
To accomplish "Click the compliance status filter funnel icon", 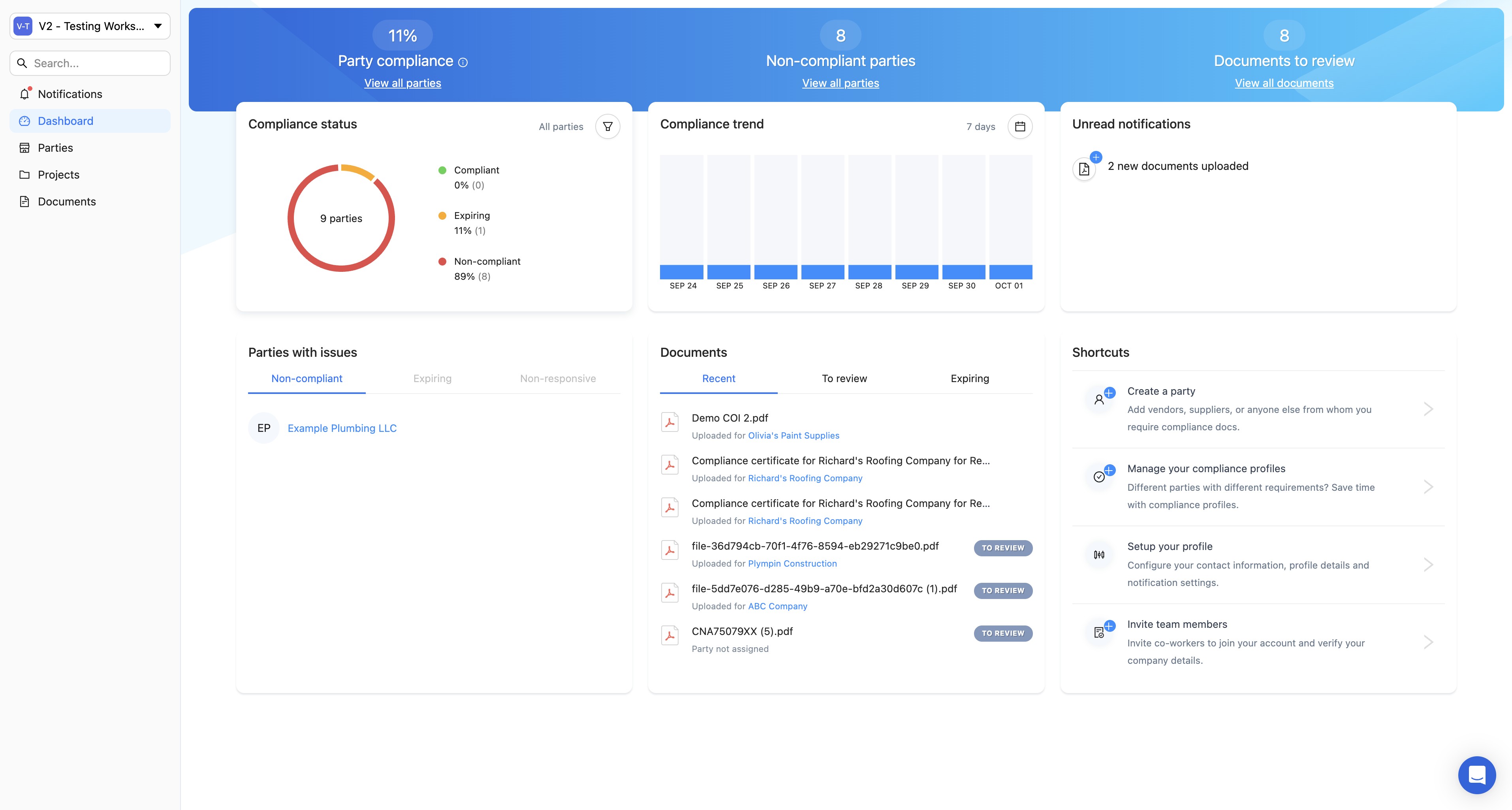I will pyautogui.click(x=607, y=127).
